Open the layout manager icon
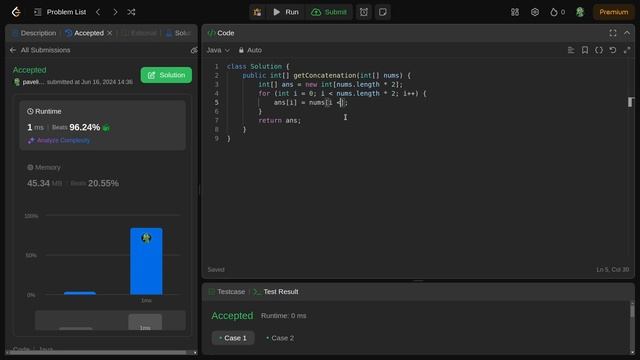The image size is (640, 360). pos(515,12)
